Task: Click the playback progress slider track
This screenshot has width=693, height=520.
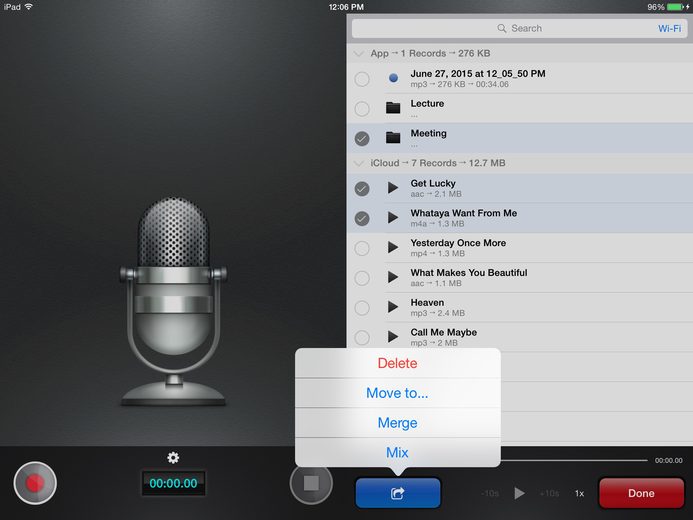Action: tap(574, 460)
